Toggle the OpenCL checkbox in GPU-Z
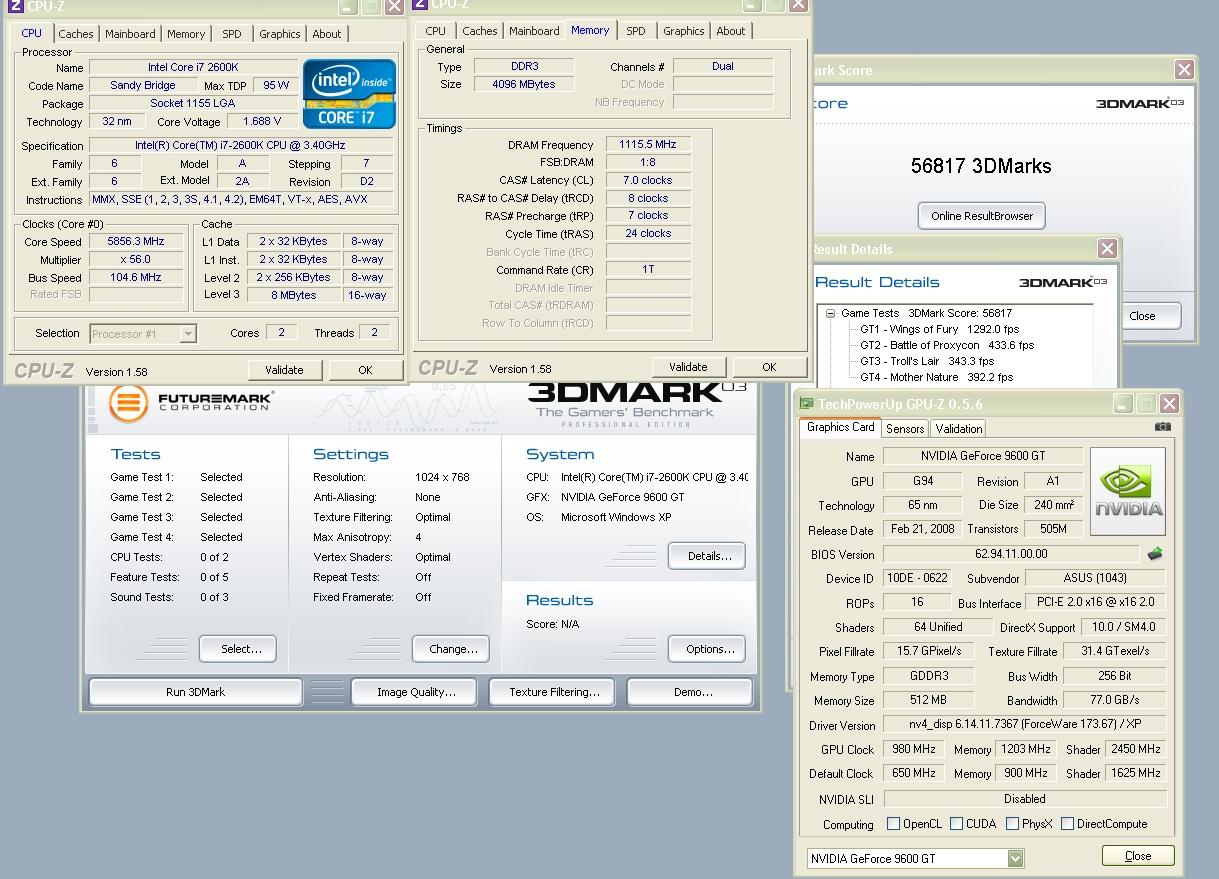Screen dimensions: 1219x879 click(894, 824)
